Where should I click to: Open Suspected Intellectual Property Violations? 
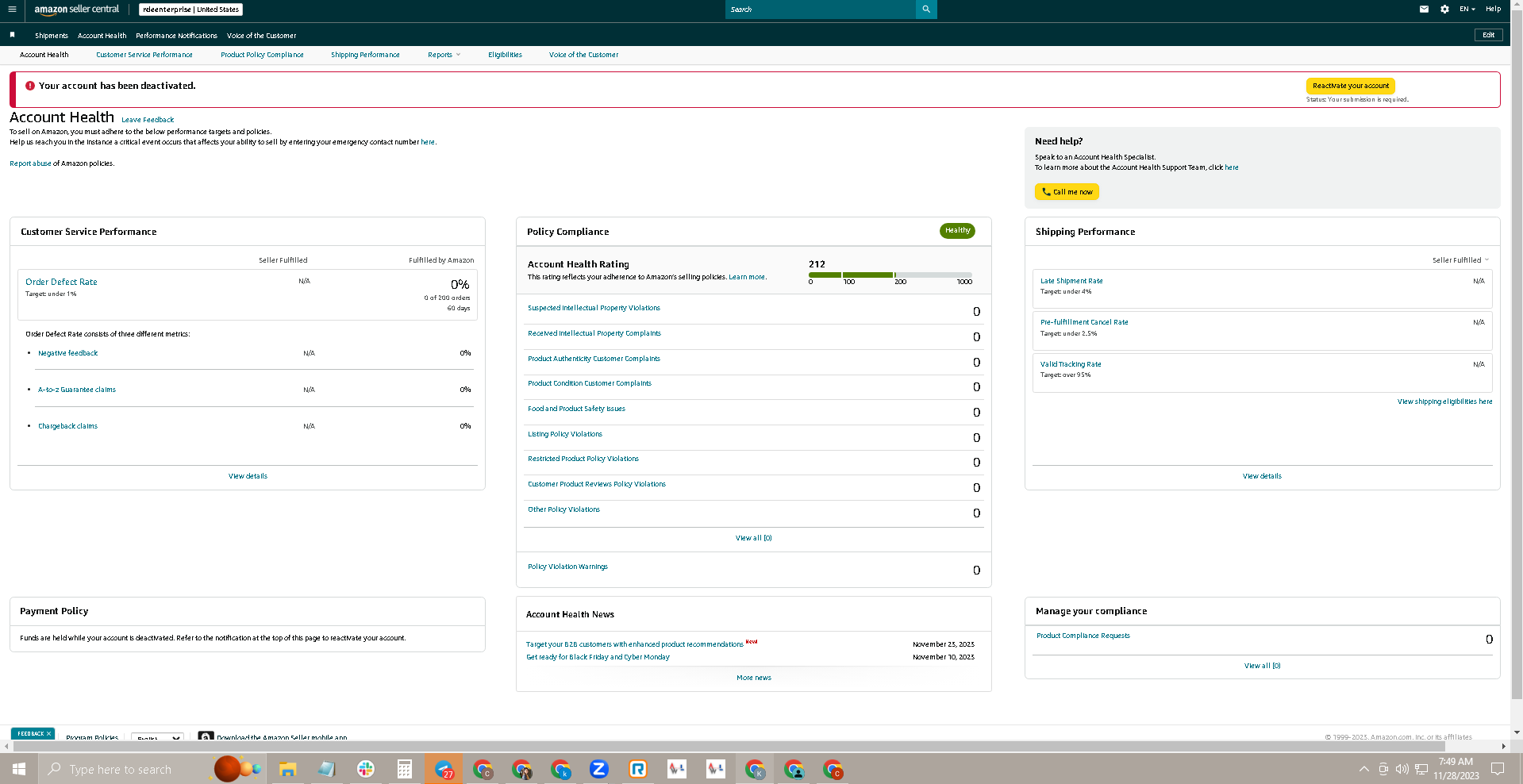[x=594, y=308]
